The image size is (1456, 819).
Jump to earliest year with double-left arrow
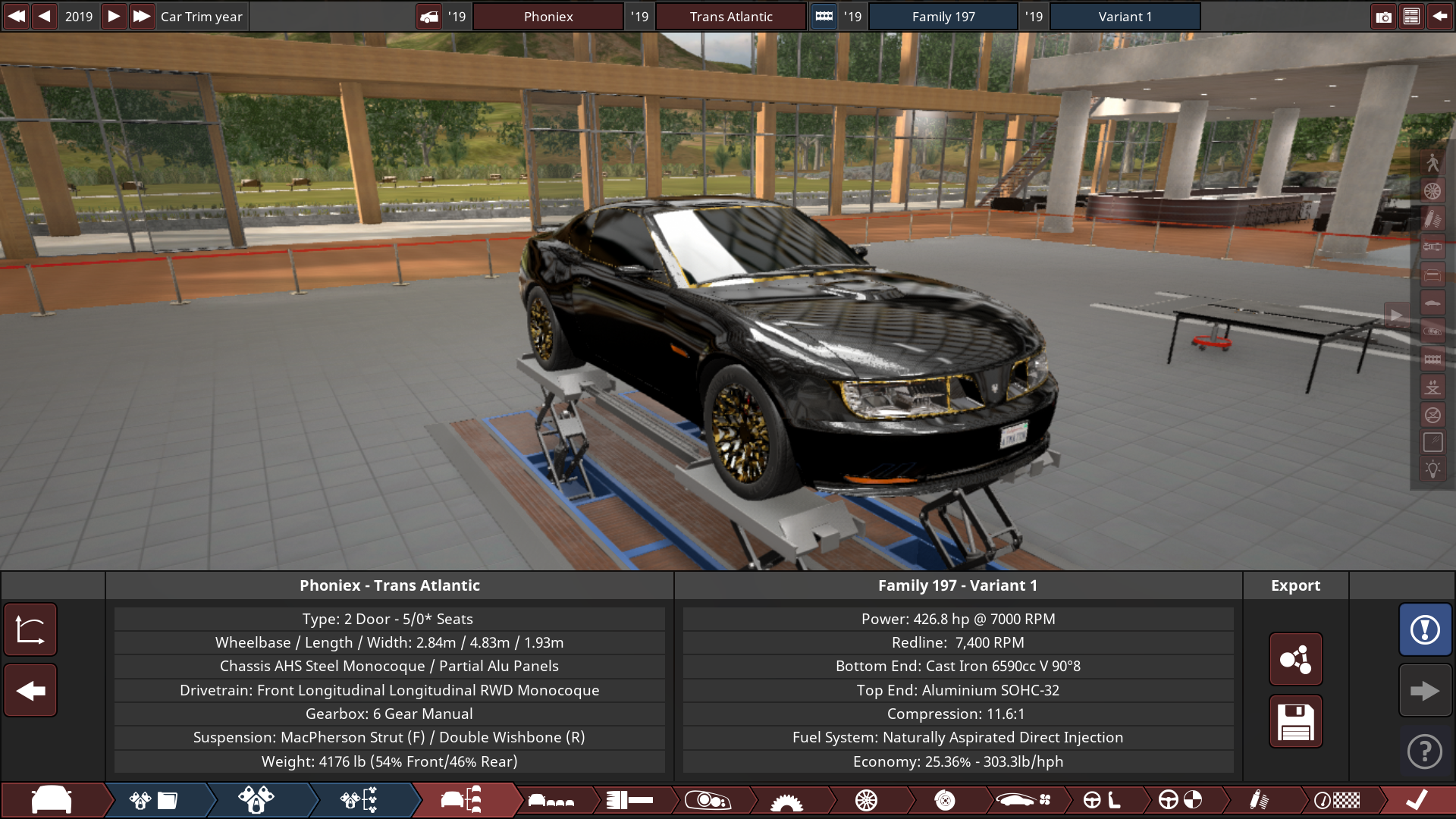tap(16, 16)
